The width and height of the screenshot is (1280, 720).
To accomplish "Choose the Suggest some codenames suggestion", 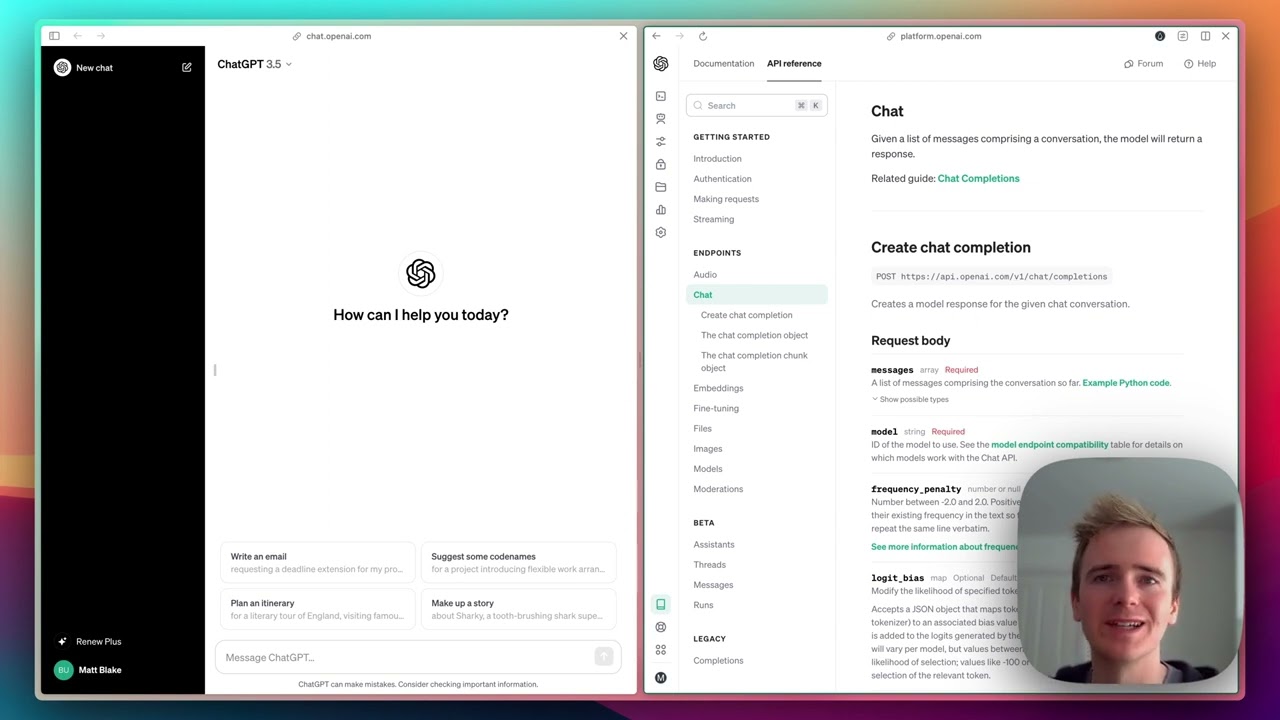I will [518, 563].
